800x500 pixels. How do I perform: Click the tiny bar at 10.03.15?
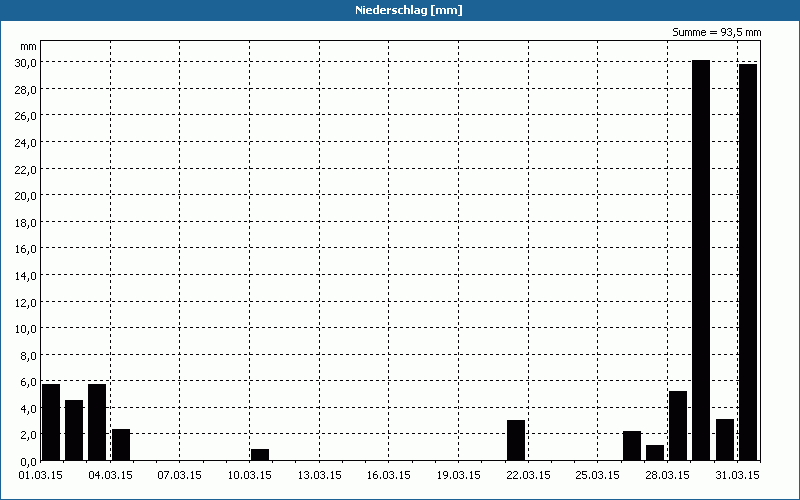pyautogui.click(x=260, y=455)
